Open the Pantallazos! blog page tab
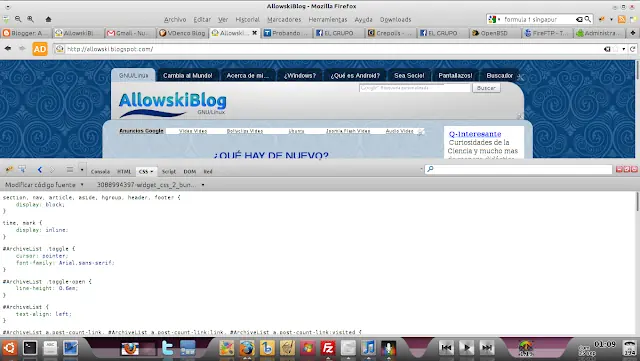 pyautogui.click(x=455, y=76)
